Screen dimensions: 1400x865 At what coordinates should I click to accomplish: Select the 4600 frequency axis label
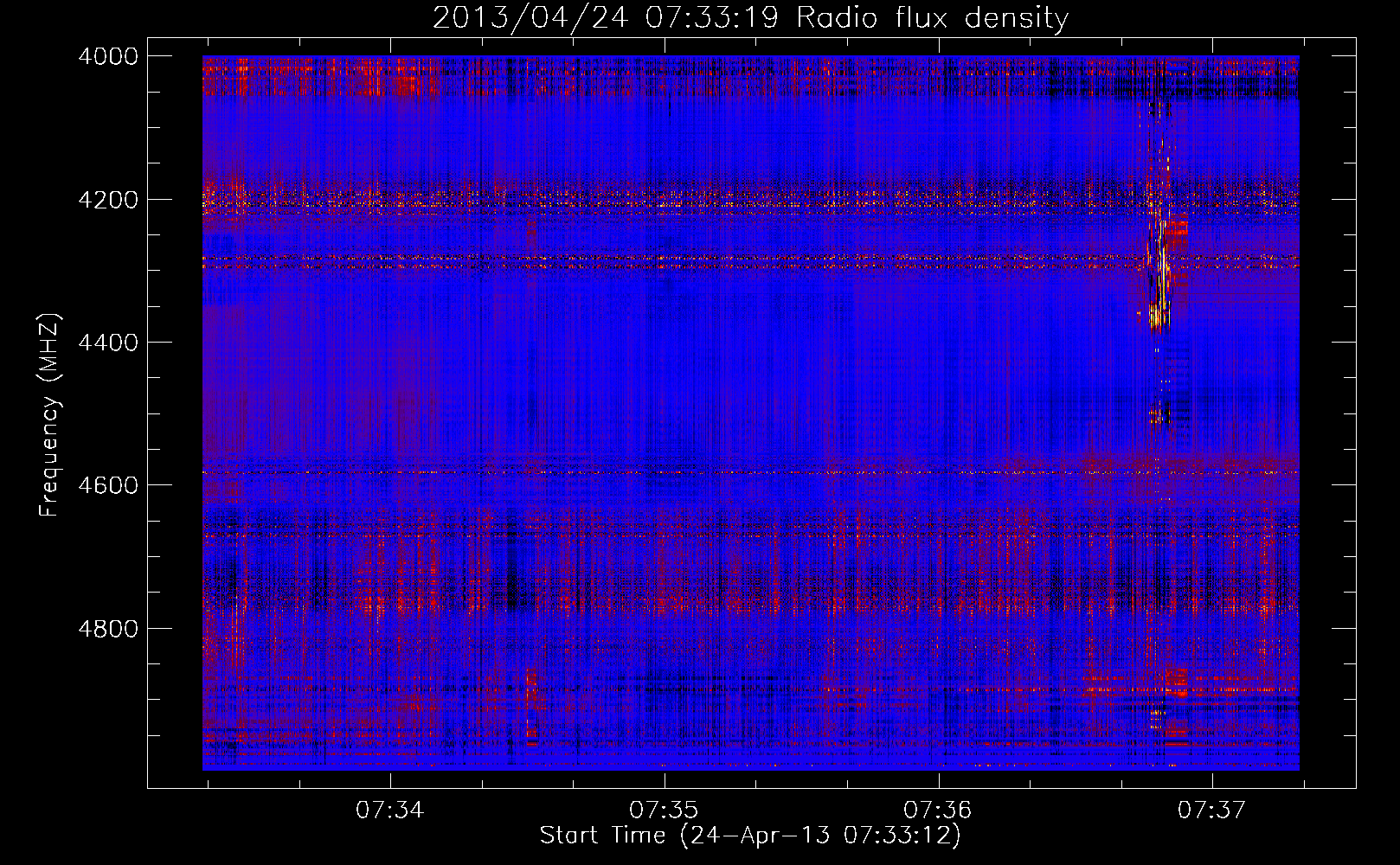coord(108,485)
